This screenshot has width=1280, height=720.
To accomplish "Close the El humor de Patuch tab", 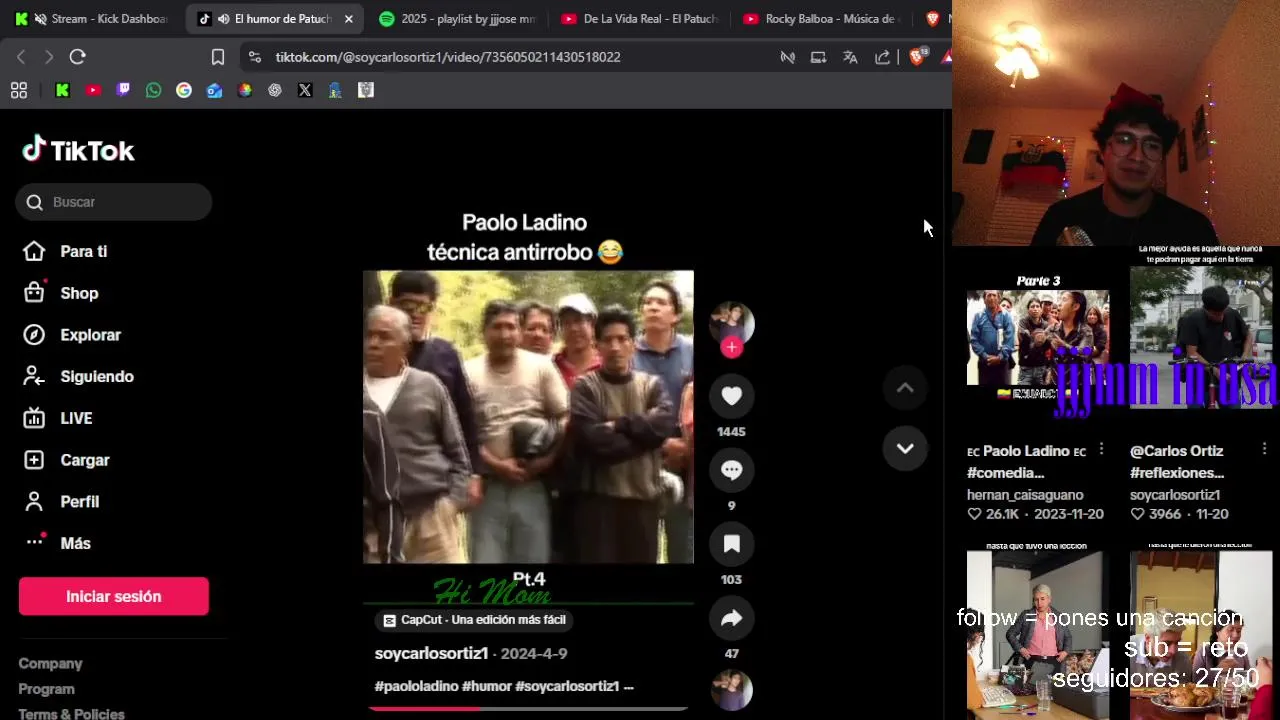I will (x=348, y=19).
